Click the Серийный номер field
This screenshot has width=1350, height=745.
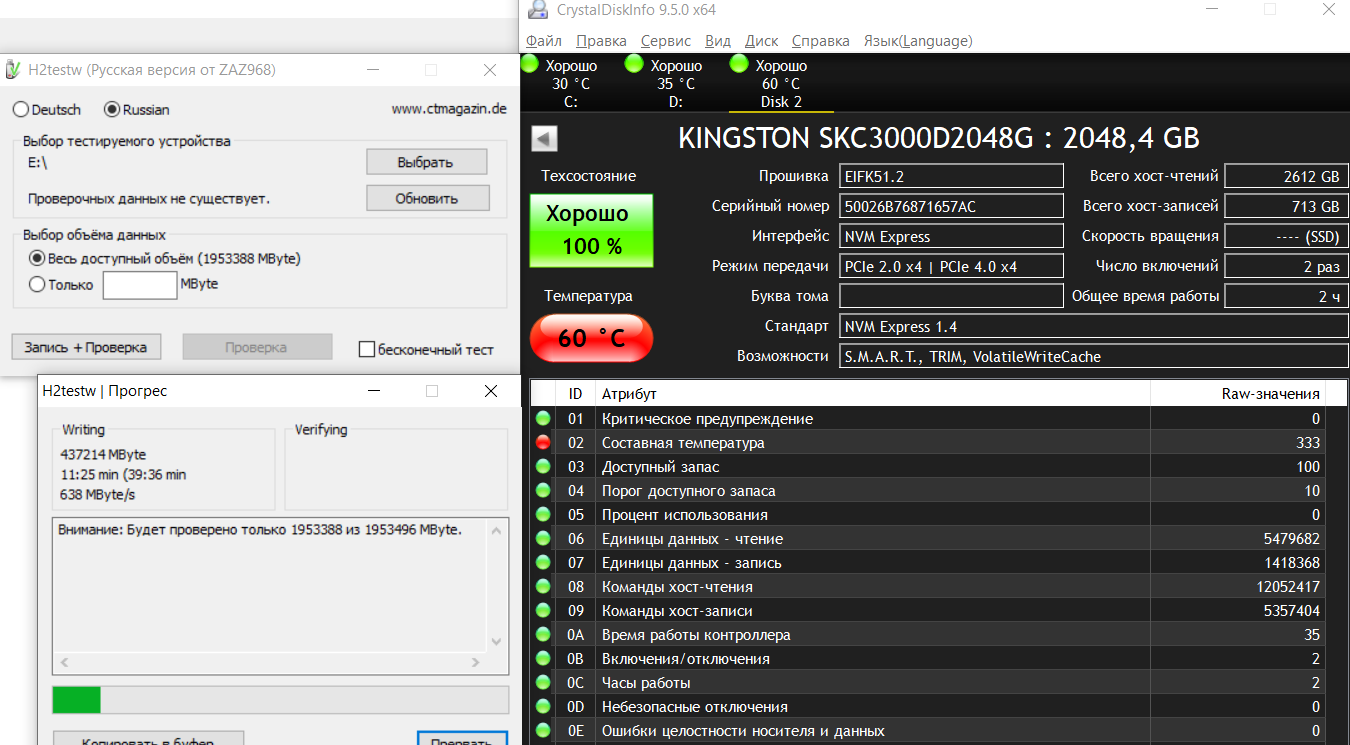pyautogui.click(x=951, y=206)
